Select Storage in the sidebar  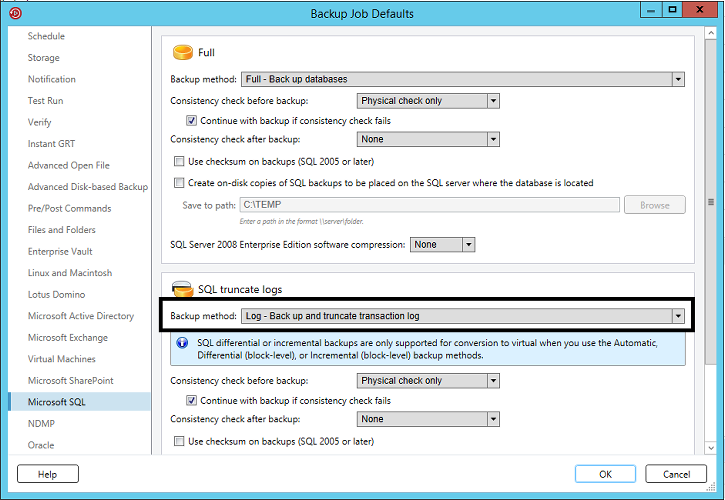click(43, 58)
